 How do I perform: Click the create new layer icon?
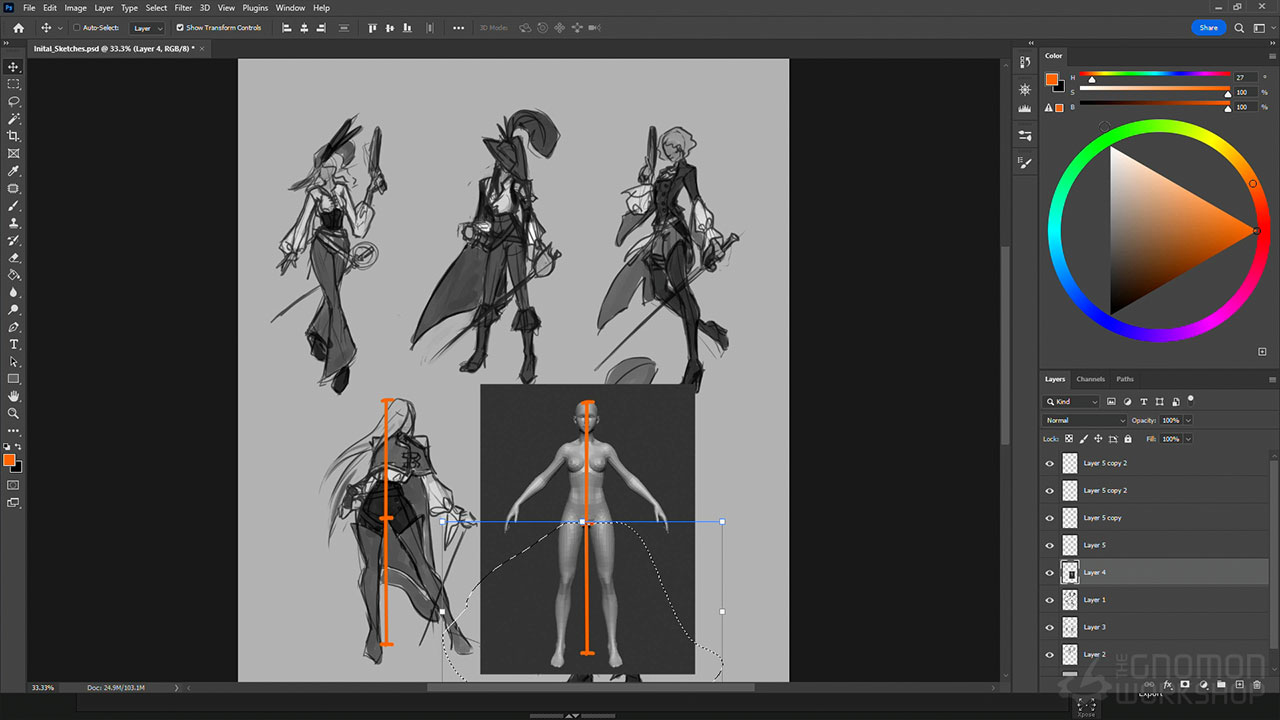[x=1239, y=685]
